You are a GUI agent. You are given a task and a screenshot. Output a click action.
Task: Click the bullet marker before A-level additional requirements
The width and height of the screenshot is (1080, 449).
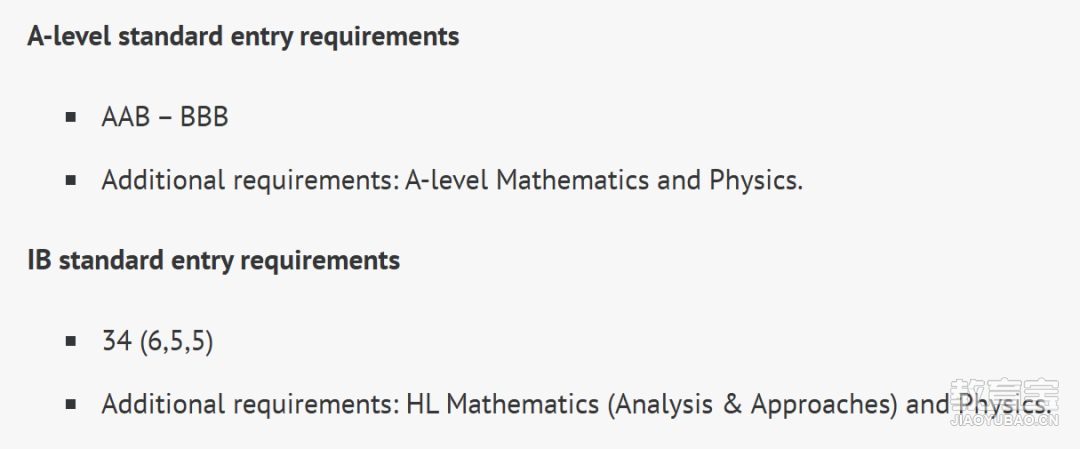point(71,180)
